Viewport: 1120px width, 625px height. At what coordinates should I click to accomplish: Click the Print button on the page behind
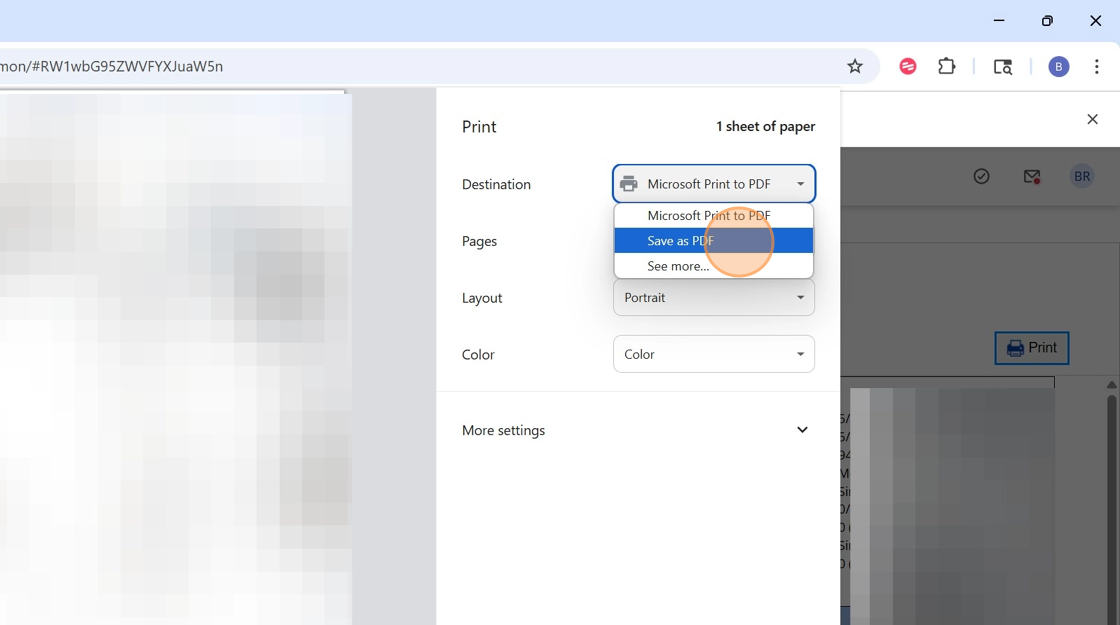[x=1031, y=348]
